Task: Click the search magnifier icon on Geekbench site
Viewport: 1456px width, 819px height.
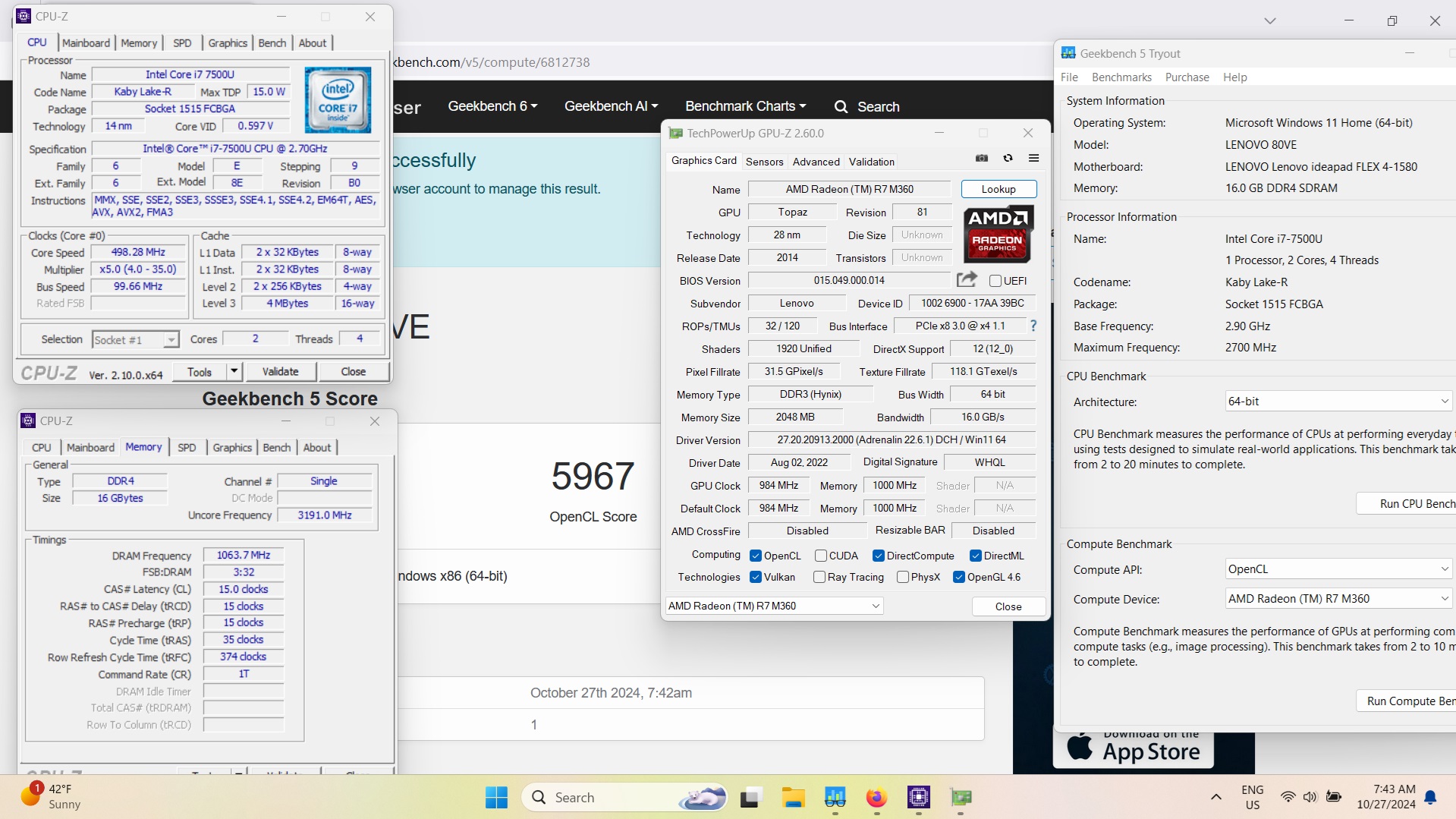Action: 841,107
